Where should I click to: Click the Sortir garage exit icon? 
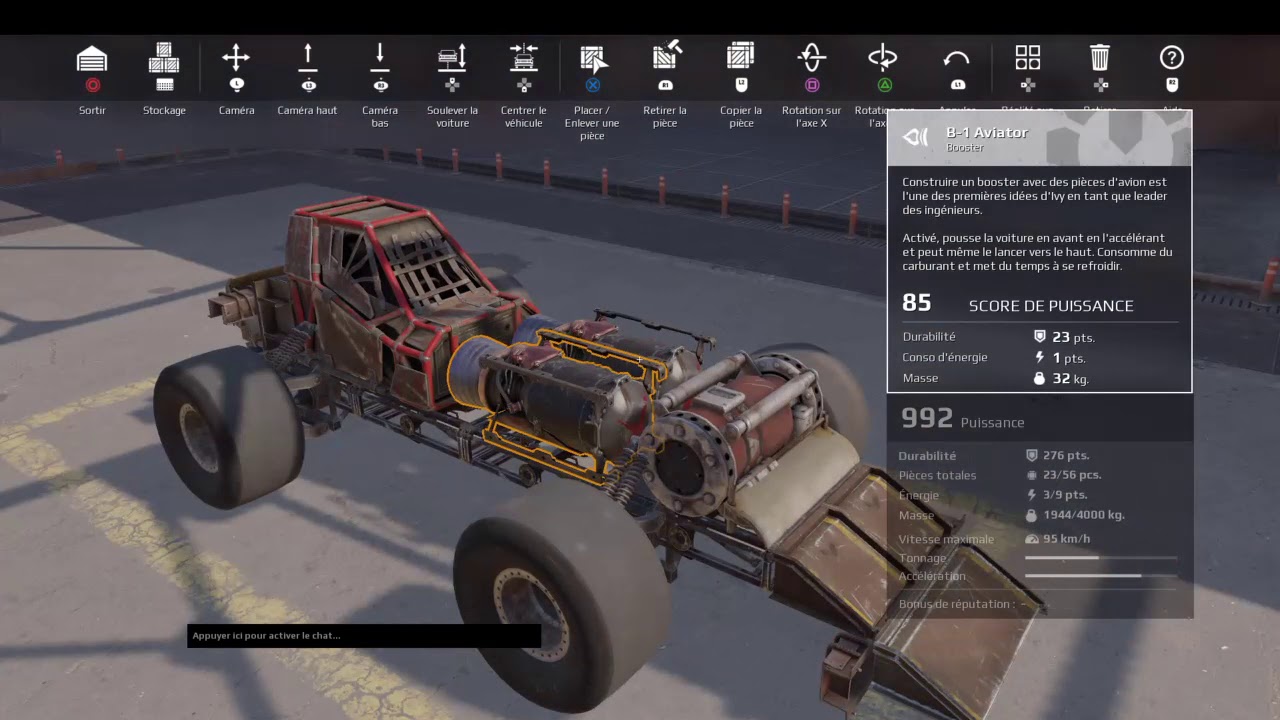pos(92,59)
